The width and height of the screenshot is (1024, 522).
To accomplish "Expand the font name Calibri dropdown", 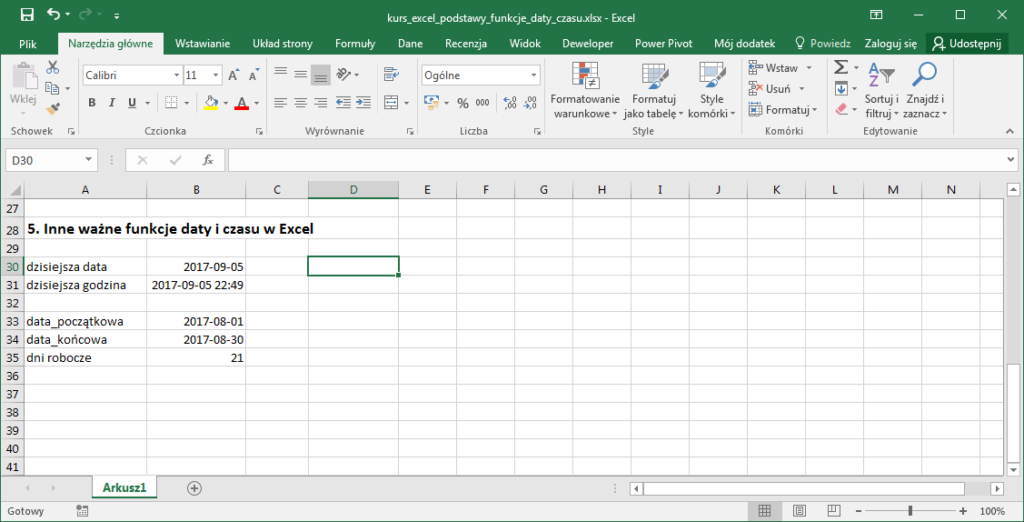I will (x=176, y=76).
